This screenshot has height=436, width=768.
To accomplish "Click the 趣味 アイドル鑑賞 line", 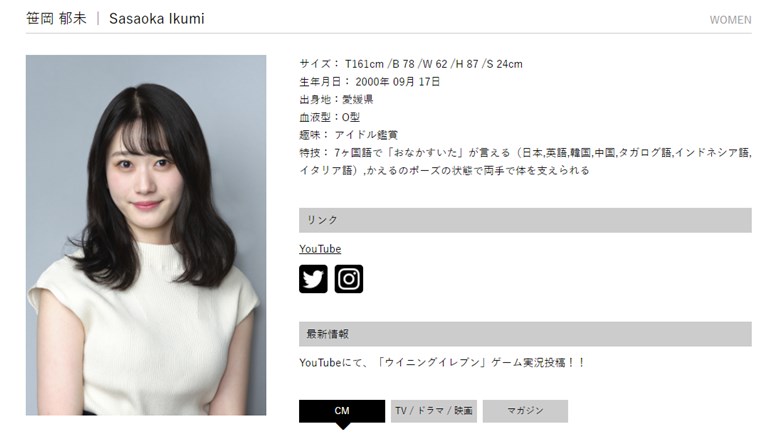I will coord(349,135).
